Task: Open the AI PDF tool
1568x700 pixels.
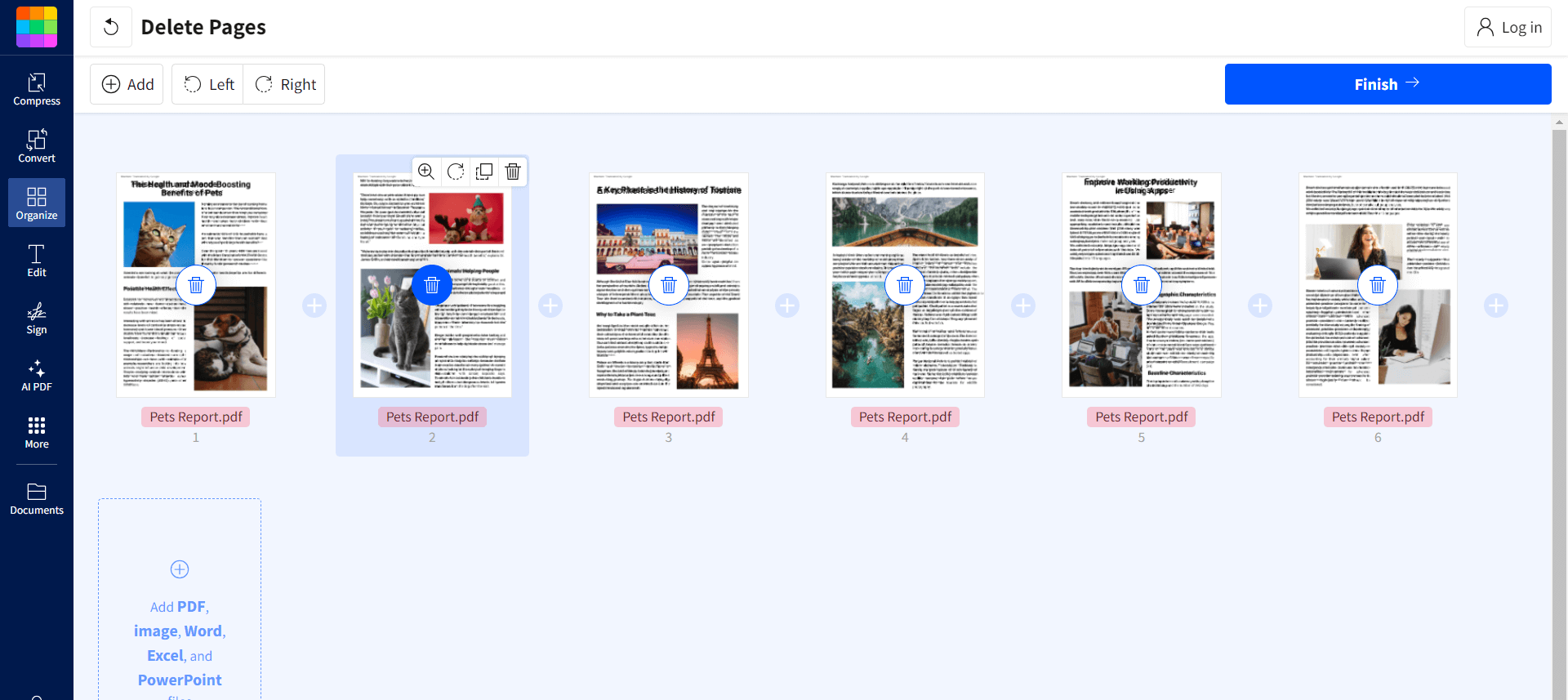Action: tap(37, 375)
